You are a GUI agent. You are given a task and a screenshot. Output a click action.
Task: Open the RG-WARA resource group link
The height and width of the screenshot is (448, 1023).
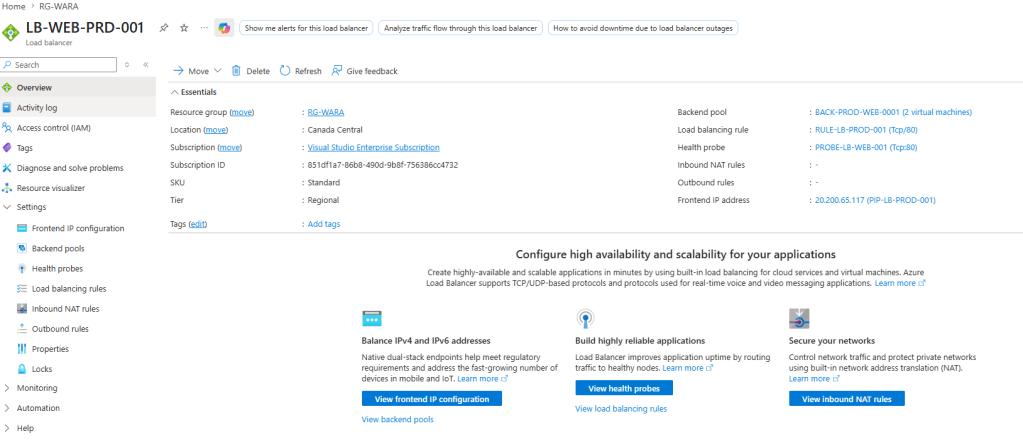pyautogui.click(x=326, y=112)
